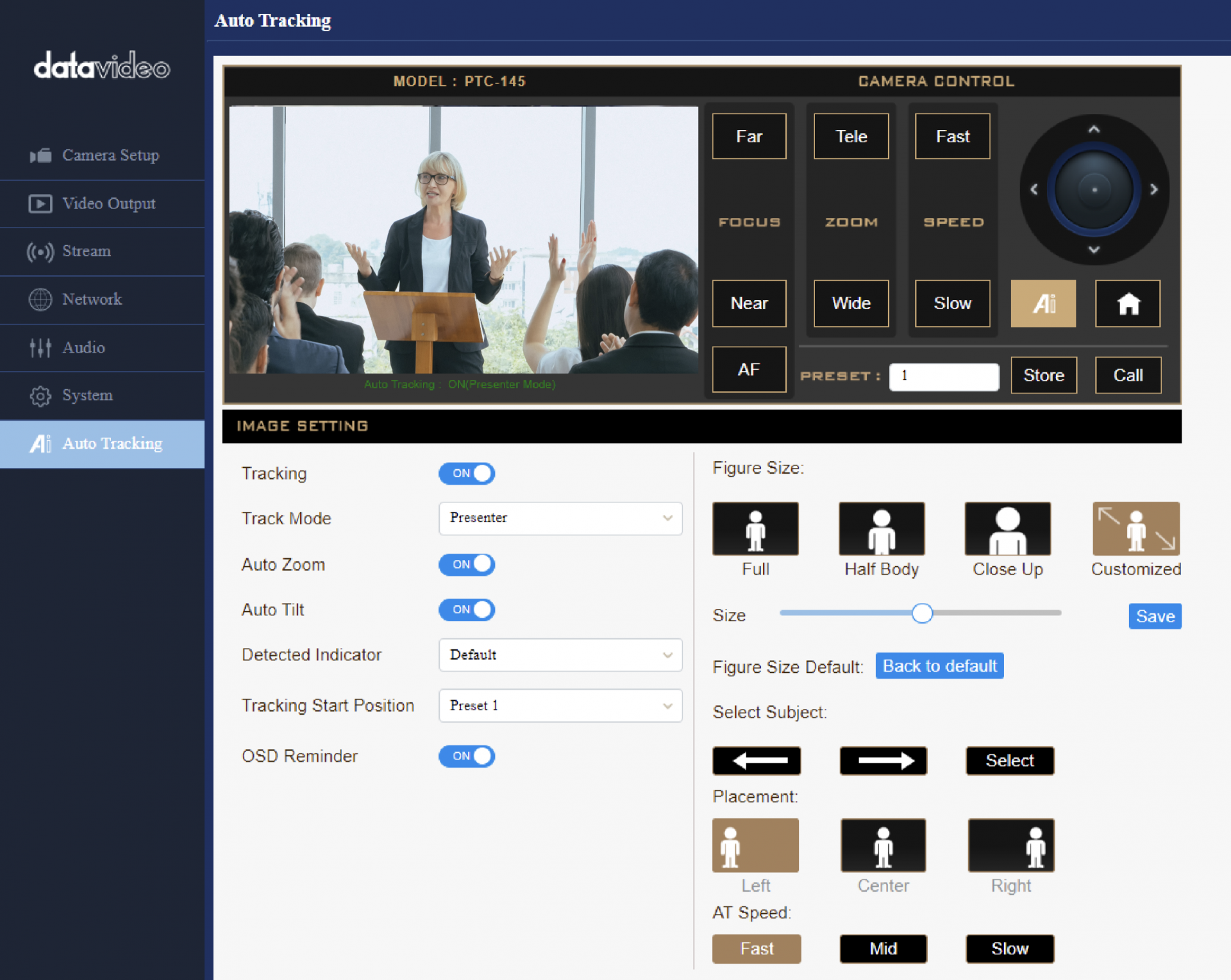Open Tracking Start Position dropdown
The height and width of the screenshot is (980, 1231).
(x=560, y=705)
